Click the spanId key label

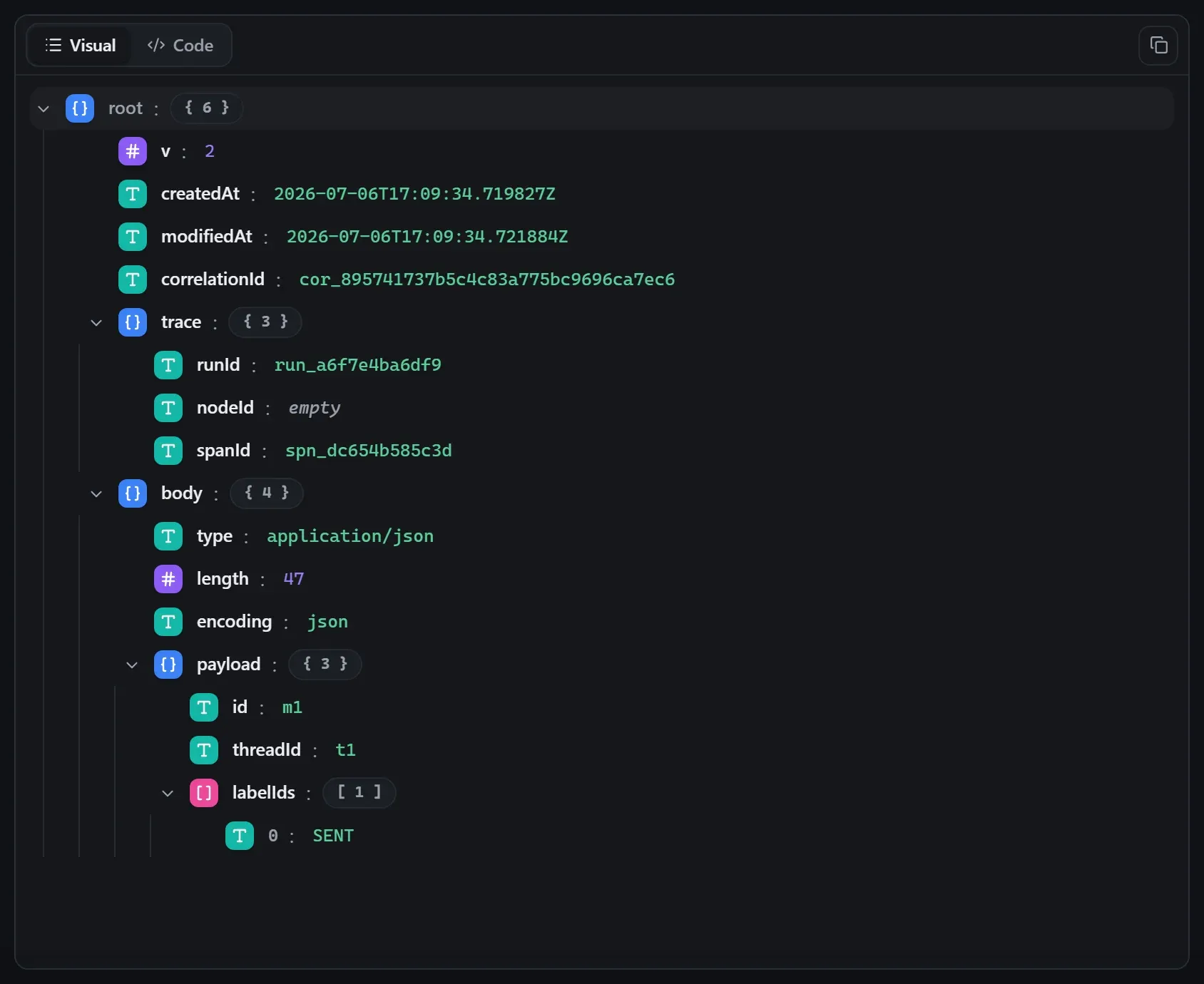pos(223,451)
